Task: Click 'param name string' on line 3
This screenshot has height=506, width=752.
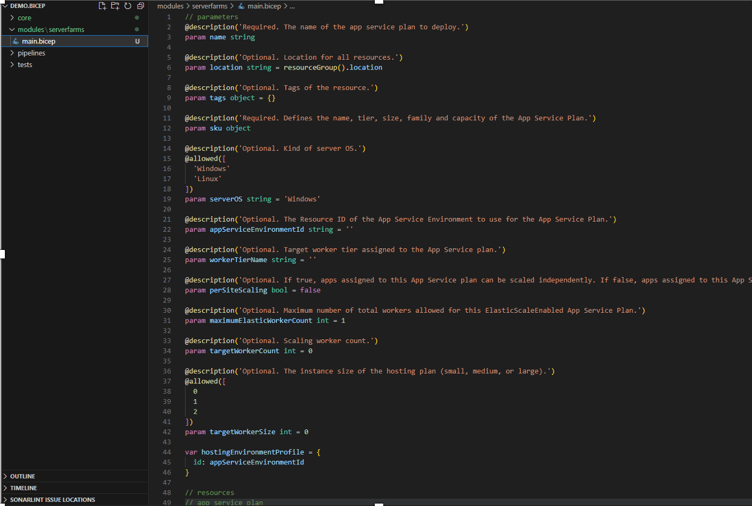Action: [220, 37]
